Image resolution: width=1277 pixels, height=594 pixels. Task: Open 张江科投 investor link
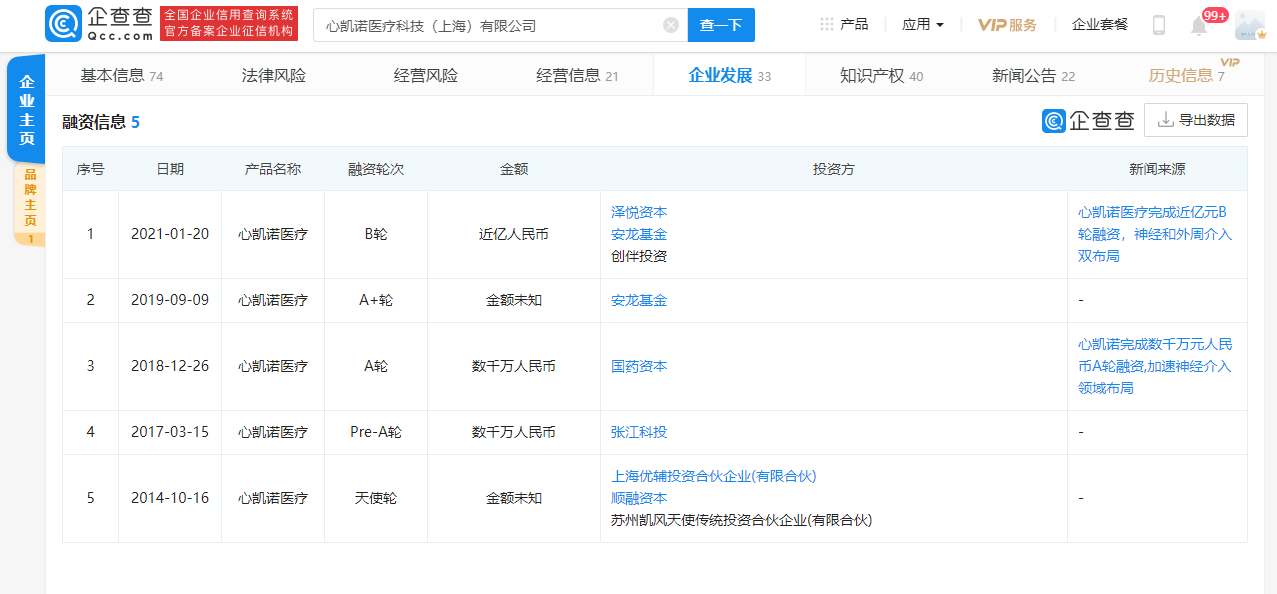click(639, 432)
